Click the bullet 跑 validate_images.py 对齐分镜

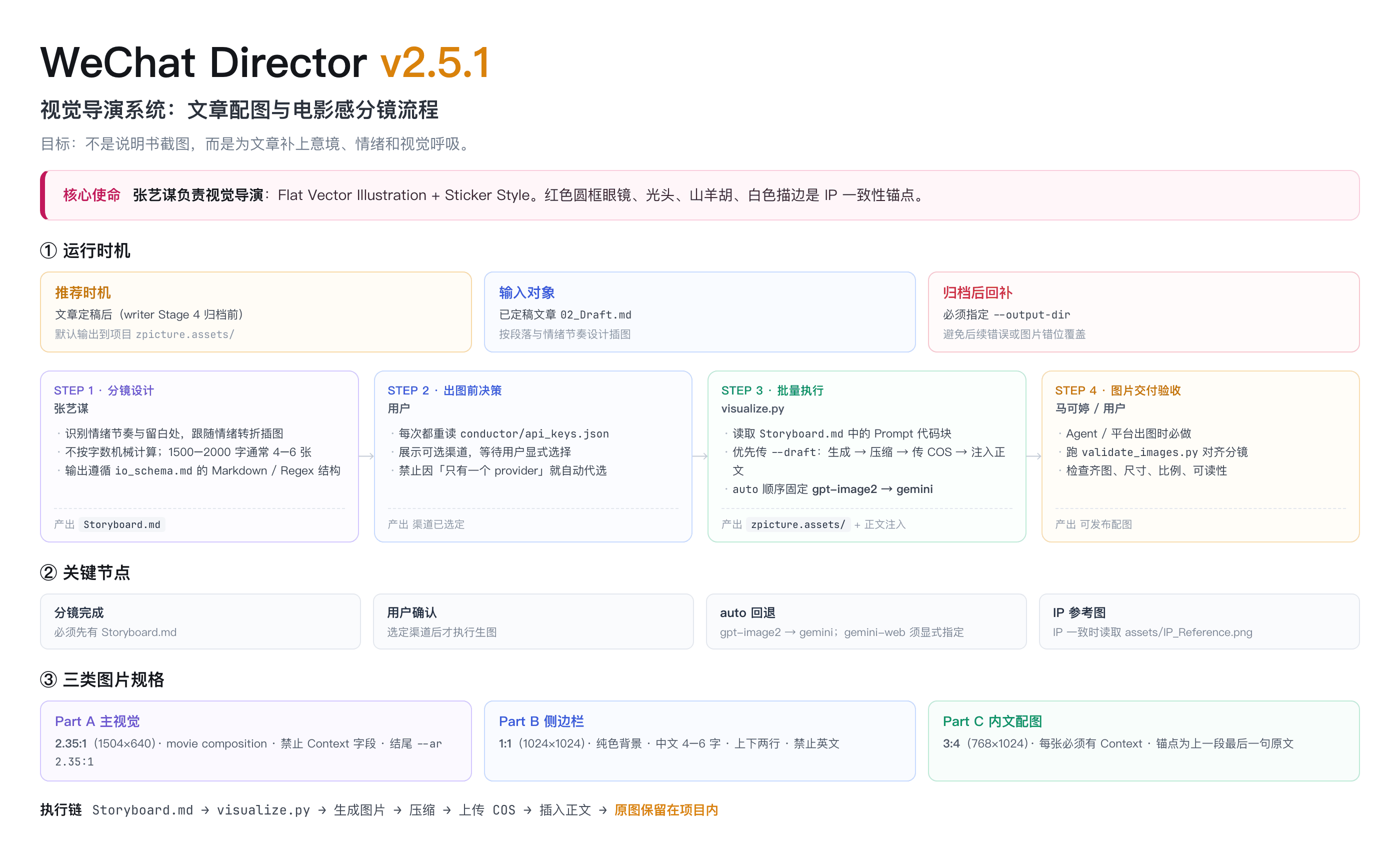pos(1157,452)
